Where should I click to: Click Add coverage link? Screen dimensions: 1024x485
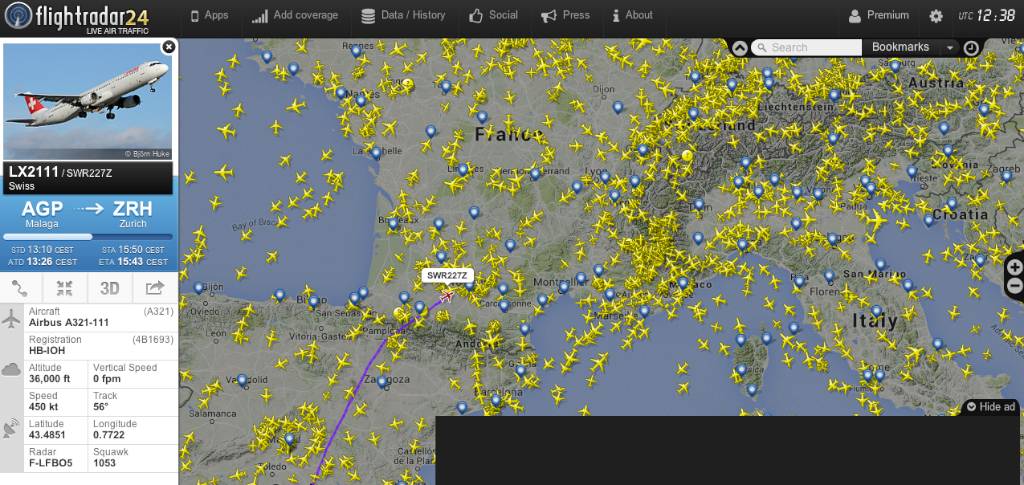(295, 16)
